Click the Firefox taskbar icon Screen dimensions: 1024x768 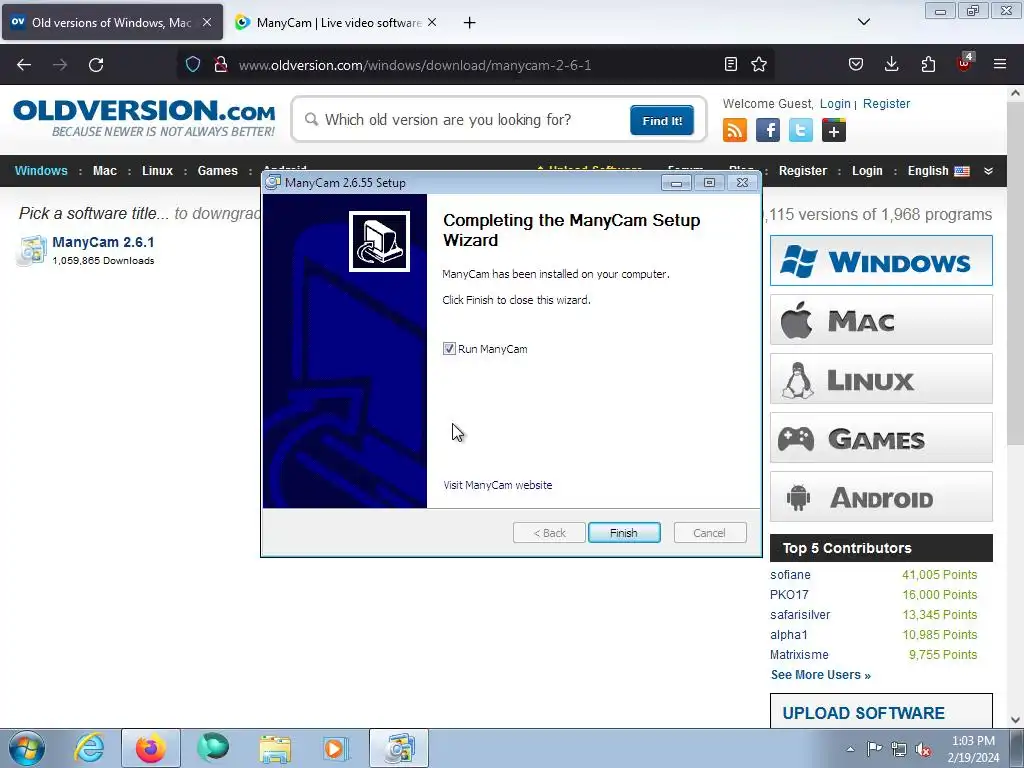[x=150, y=748]
